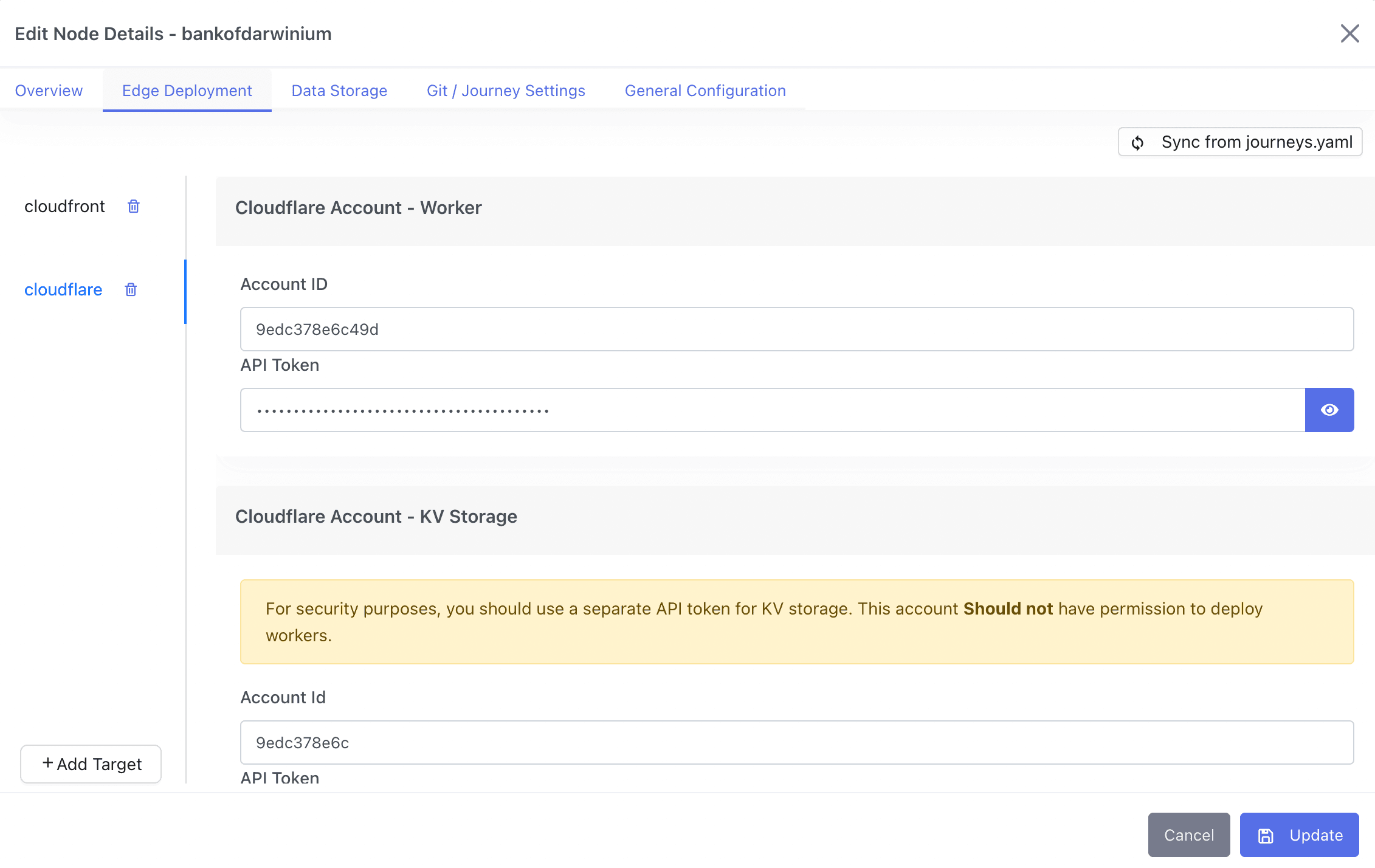Open the Overview tab
Viewport: 1375px width, 868px height.
pos(49,91)
